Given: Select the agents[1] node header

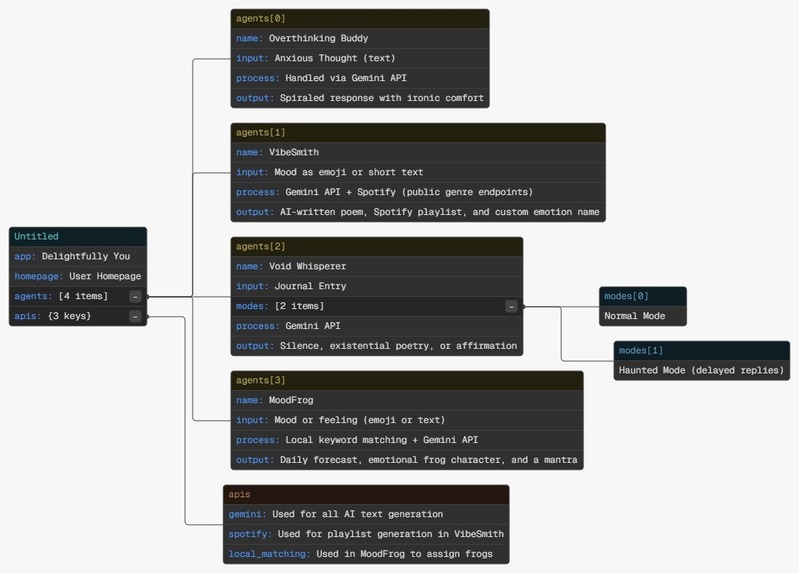Looking at the screenshot, I should [x=418, y=133].
